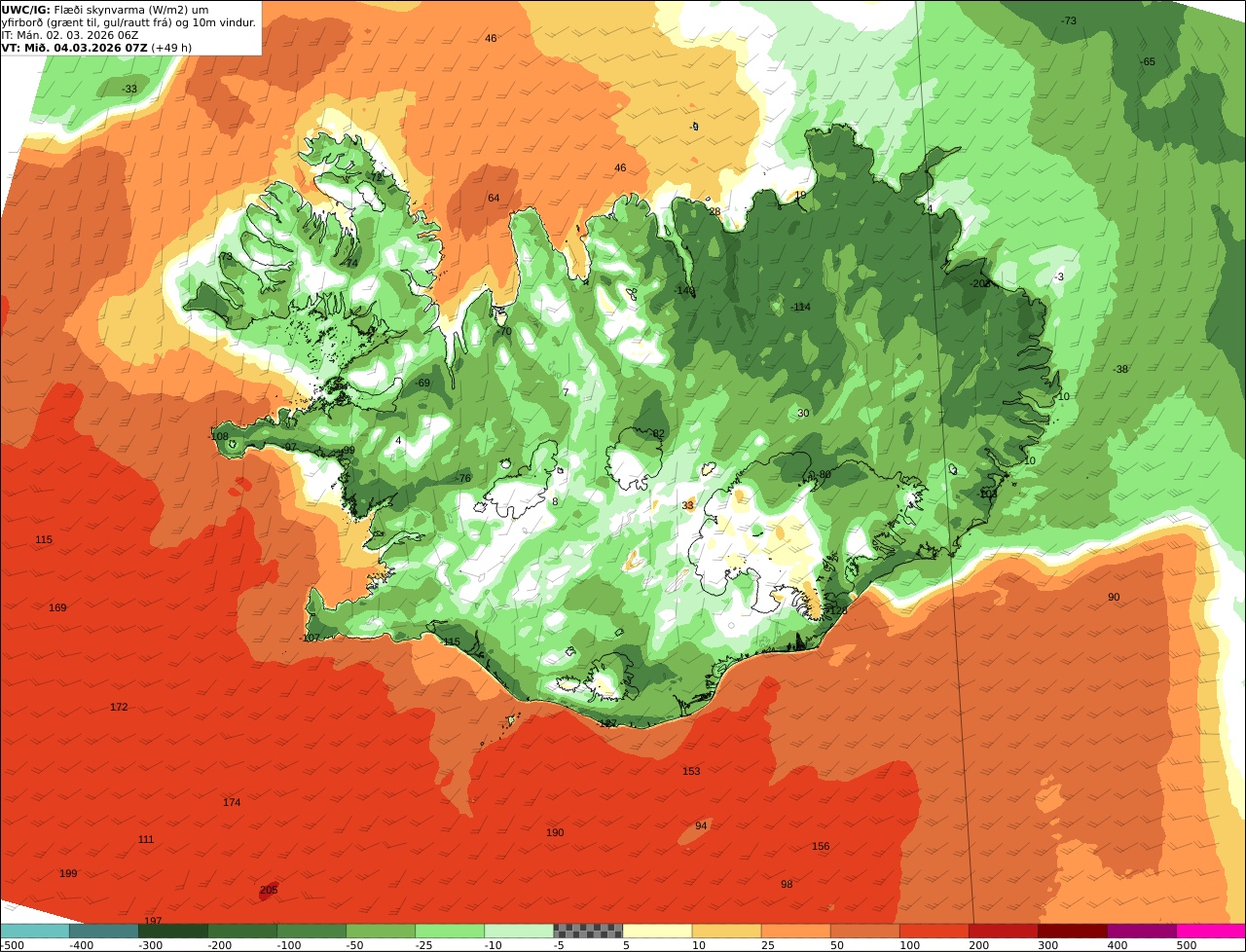1246x952 pixels.
Task: Click the '-108' value at the peninsula tip
Action: (x=219, y=437)
